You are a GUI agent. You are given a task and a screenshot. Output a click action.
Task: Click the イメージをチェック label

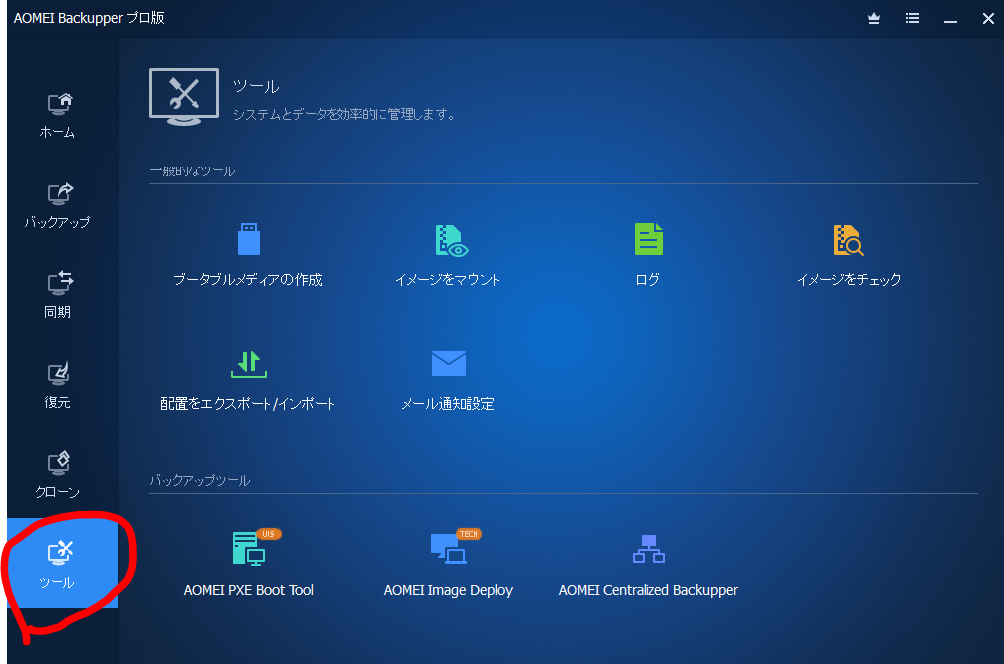[x=848, y=279]
